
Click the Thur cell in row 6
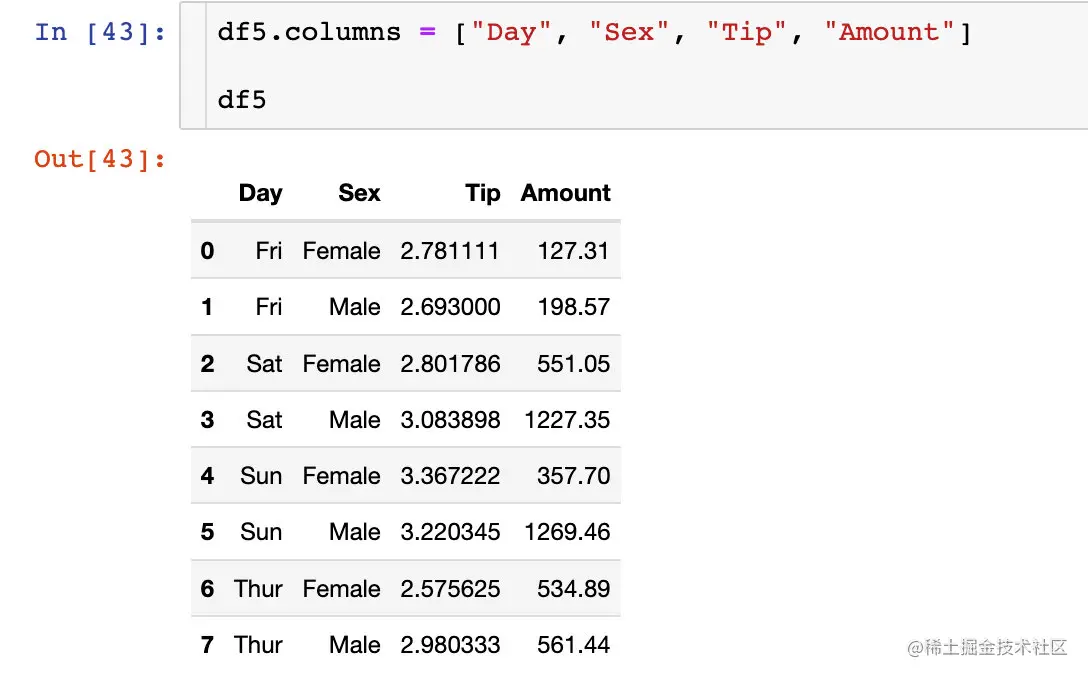pyautogui.click(x=258, y=589)
